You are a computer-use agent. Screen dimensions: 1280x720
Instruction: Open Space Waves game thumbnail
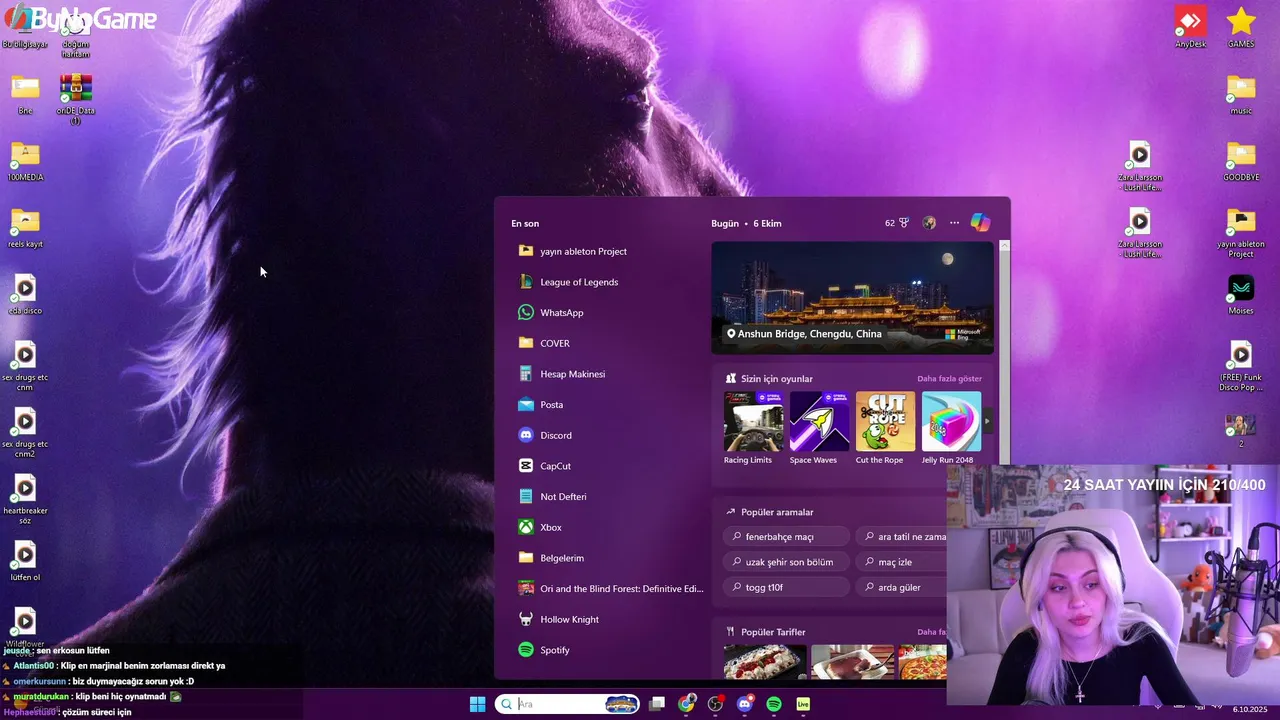819,421
